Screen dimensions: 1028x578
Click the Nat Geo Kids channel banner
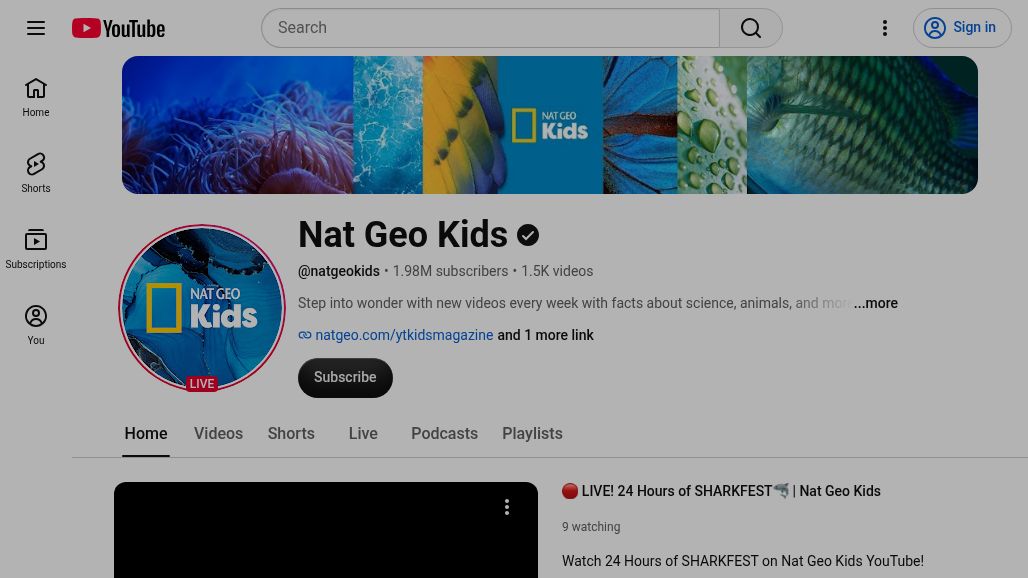[x=549, y=125]
